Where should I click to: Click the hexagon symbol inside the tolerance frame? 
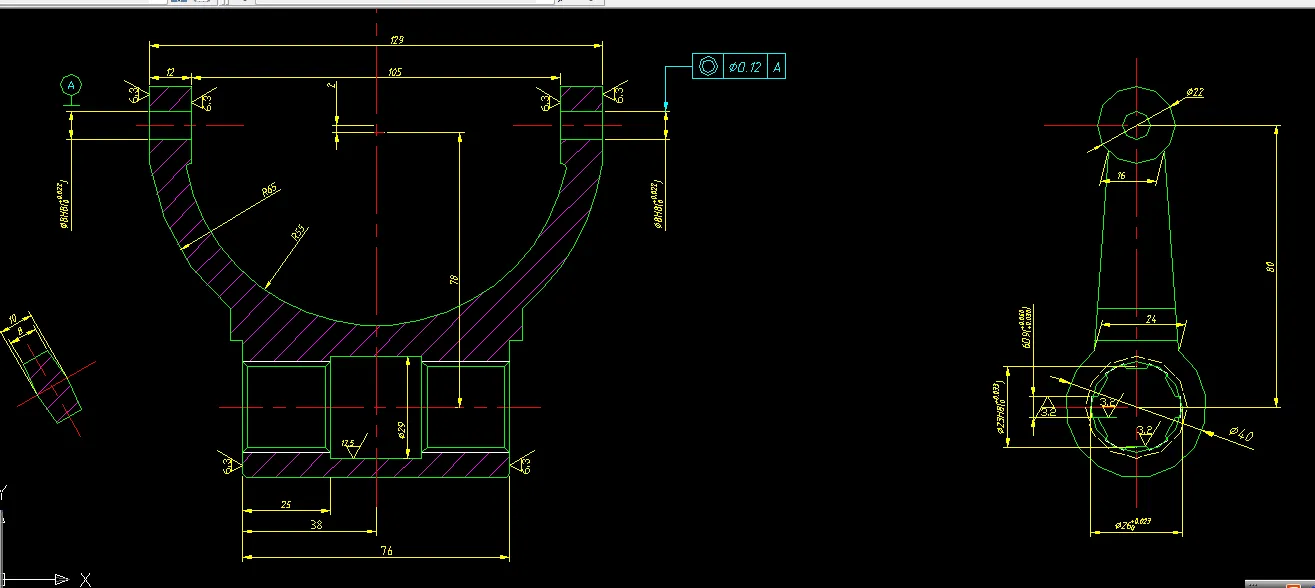pyautogui.click(x=708, y=66)
